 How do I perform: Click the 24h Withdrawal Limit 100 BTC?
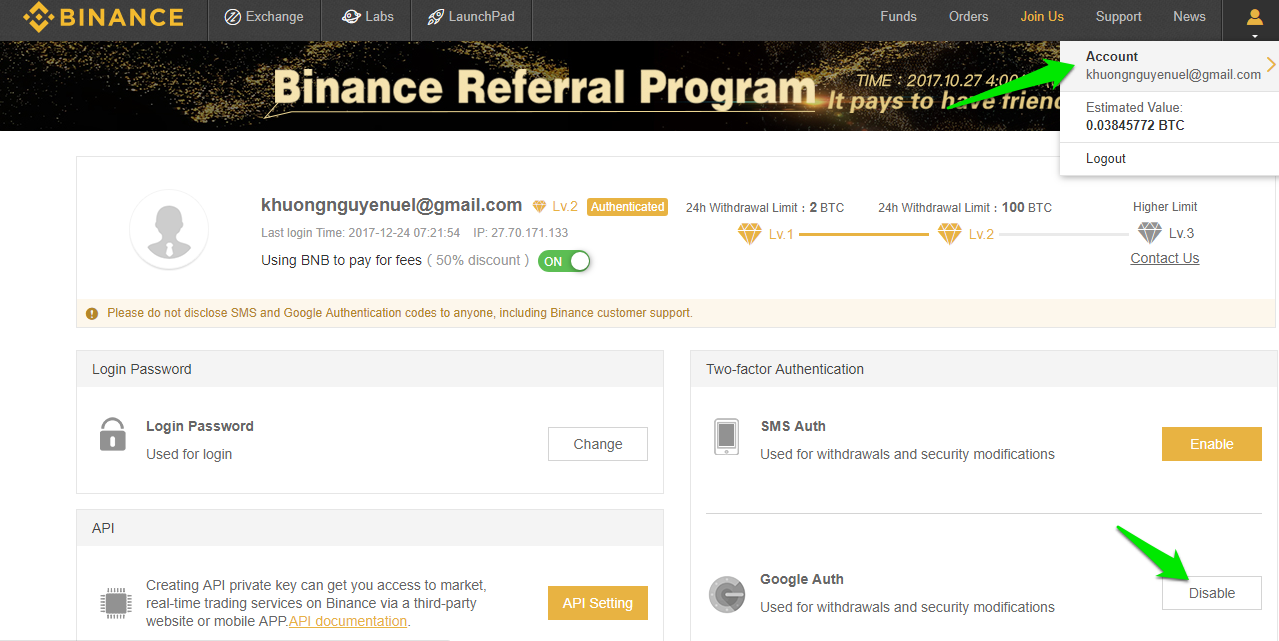[x=965, y=208]
